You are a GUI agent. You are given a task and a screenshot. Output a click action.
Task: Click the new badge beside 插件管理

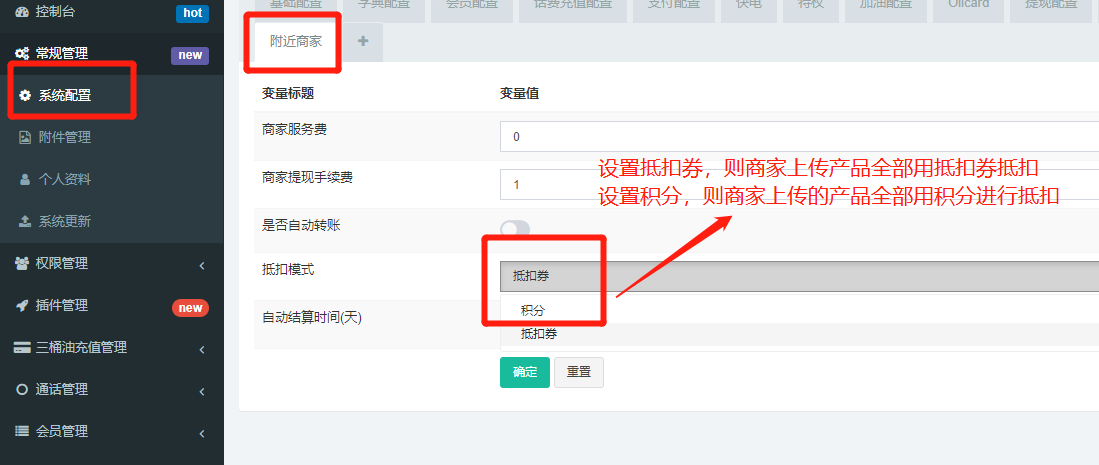190,307
